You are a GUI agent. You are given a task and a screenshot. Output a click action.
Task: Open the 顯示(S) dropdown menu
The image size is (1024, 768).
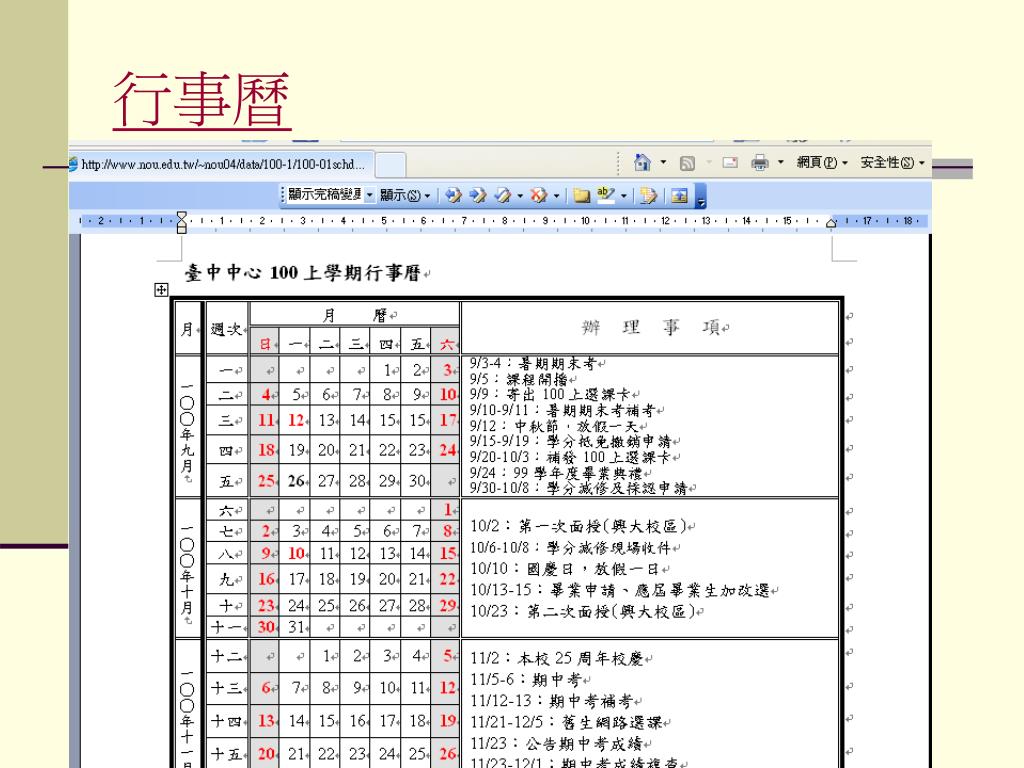click(405, 195)
